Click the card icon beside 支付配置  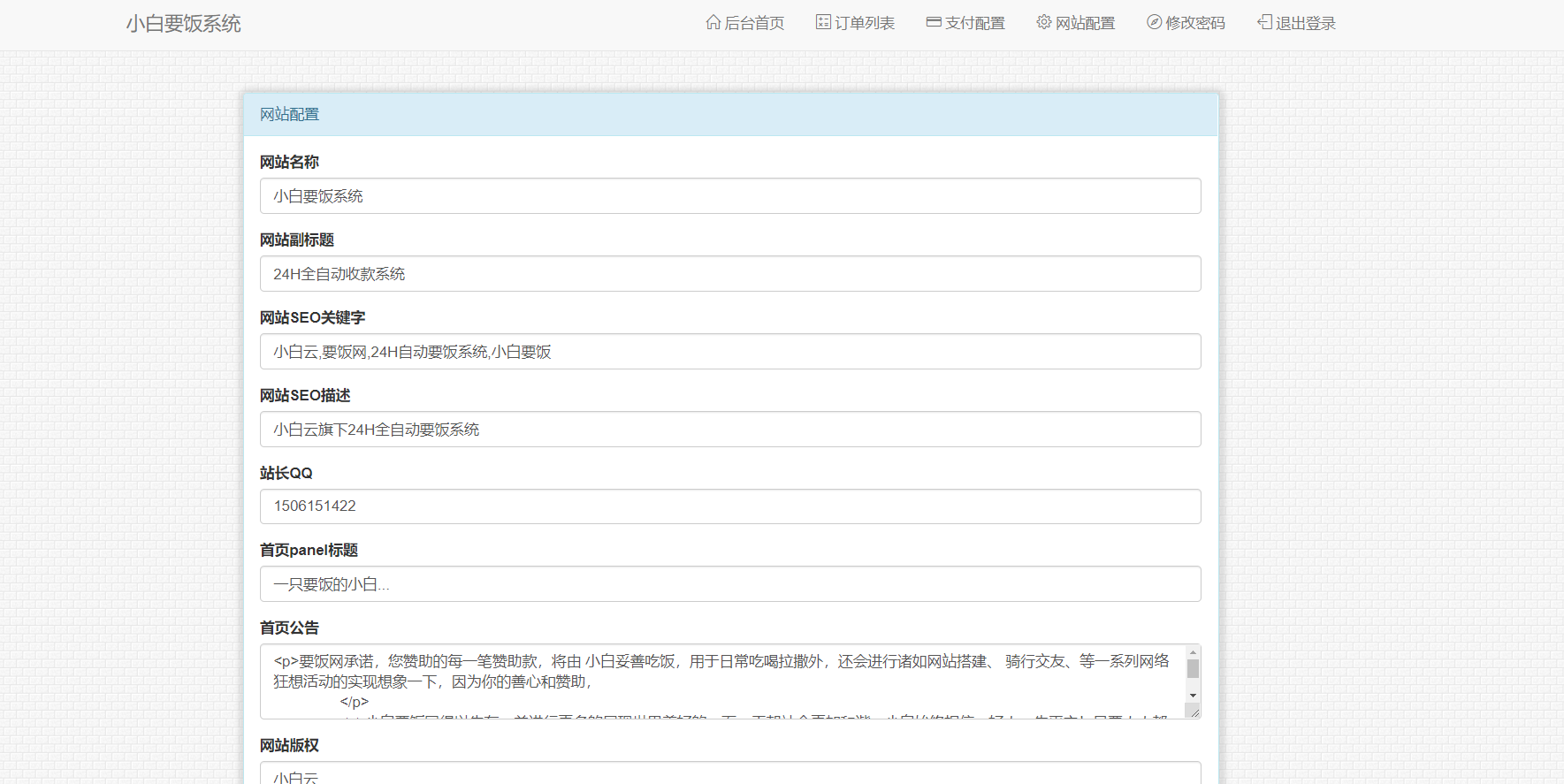pyautogui.click(x=934, y=22)
